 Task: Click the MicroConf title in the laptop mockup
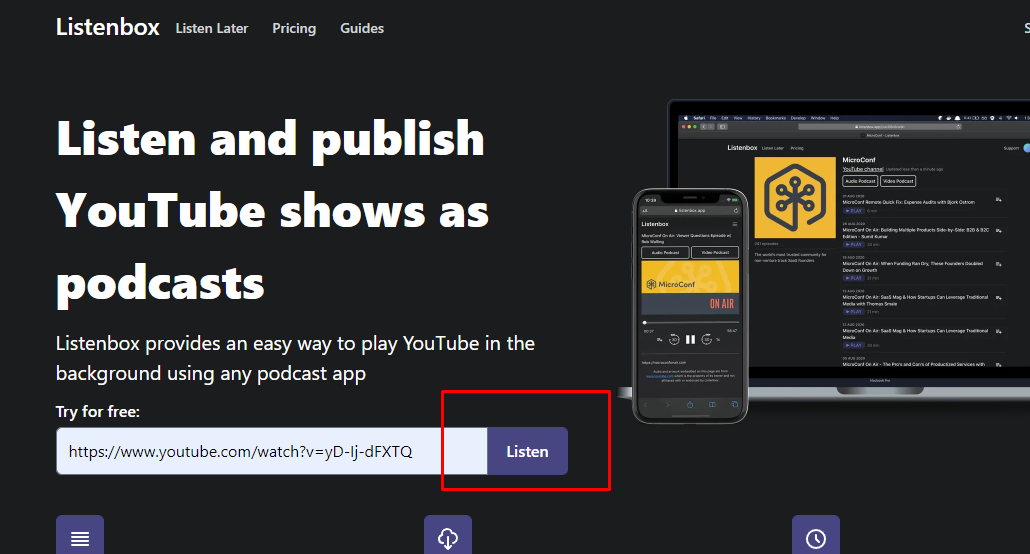pyautogui.click(x=859, y=160)
